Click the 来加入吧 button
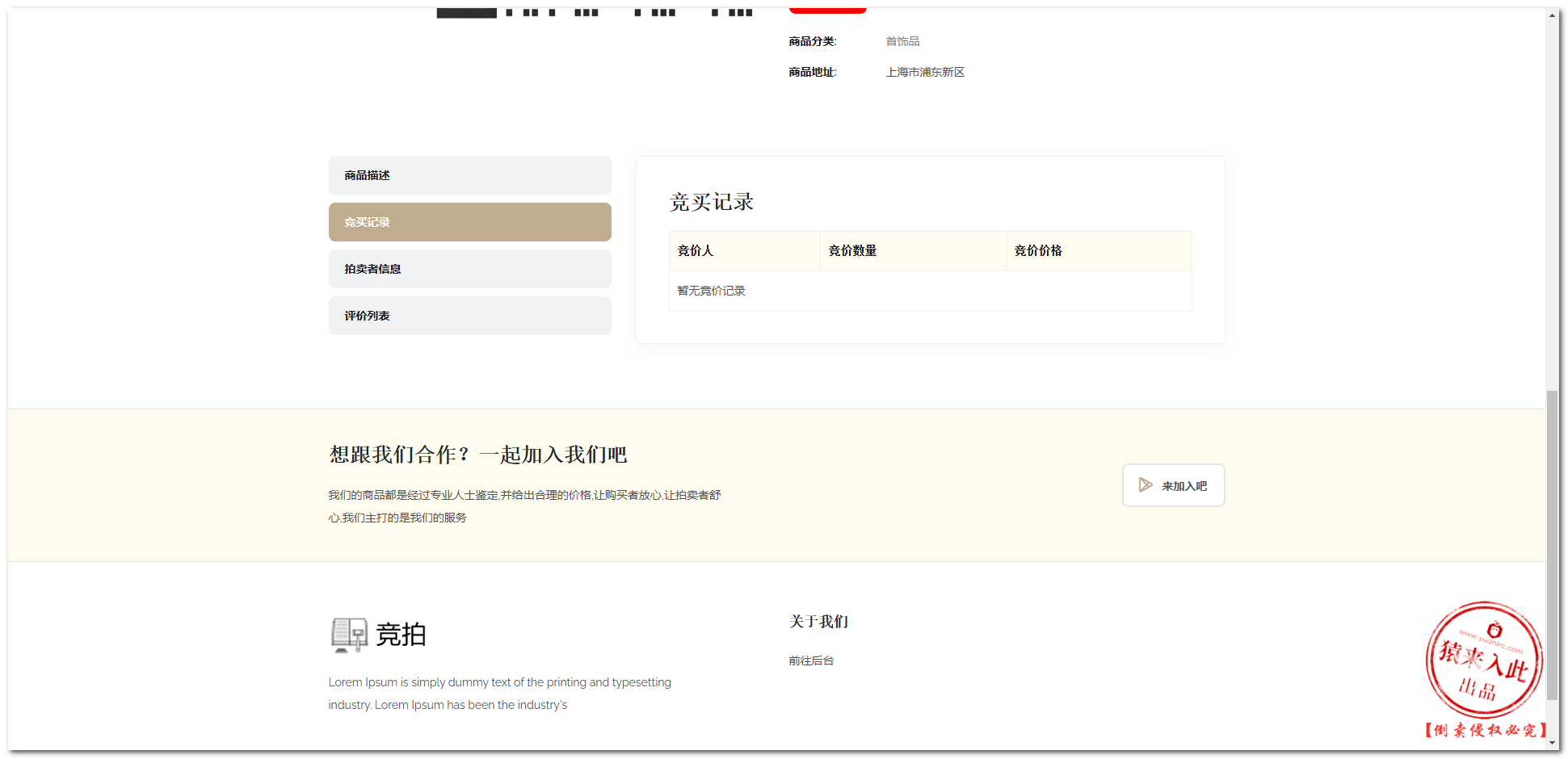This screenshot has height=759, width=1568. coord(1173,485)
